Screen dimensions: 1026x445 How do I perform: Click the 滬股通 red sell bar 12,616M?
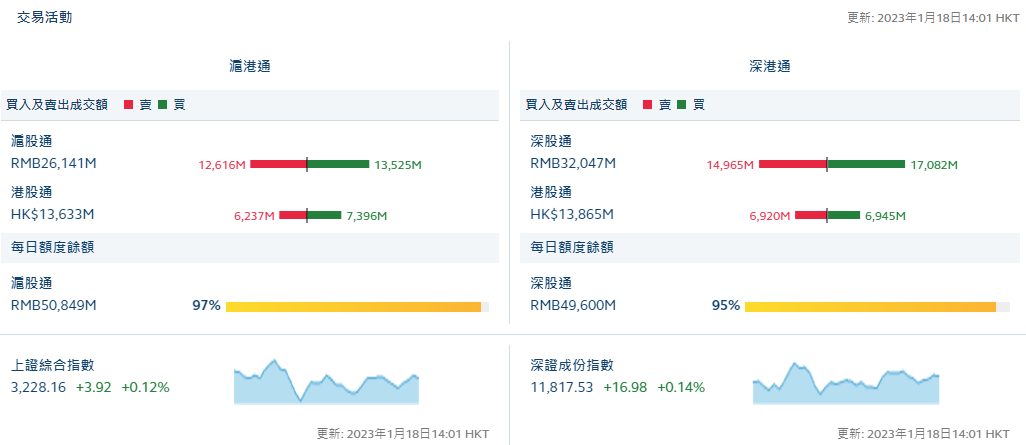tap(278, 164)
